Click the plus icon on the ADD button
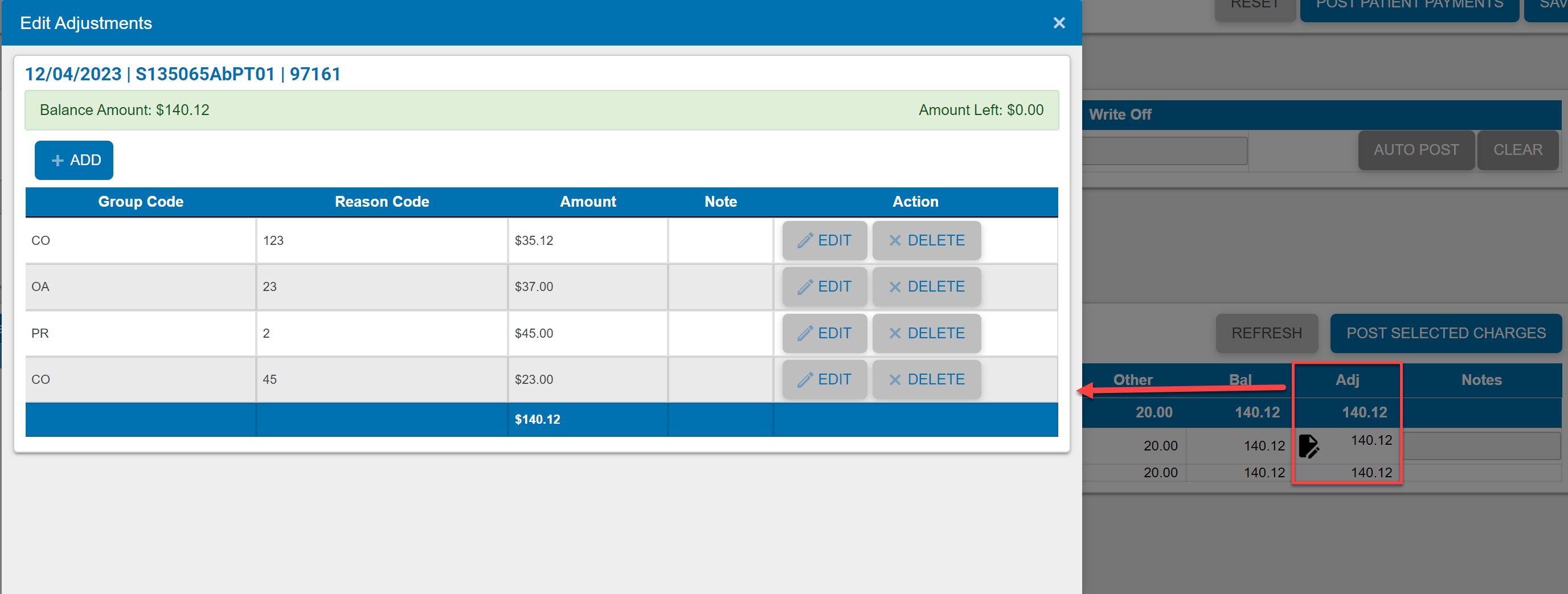Screen dimensions: 1568x594 point(57,160)
